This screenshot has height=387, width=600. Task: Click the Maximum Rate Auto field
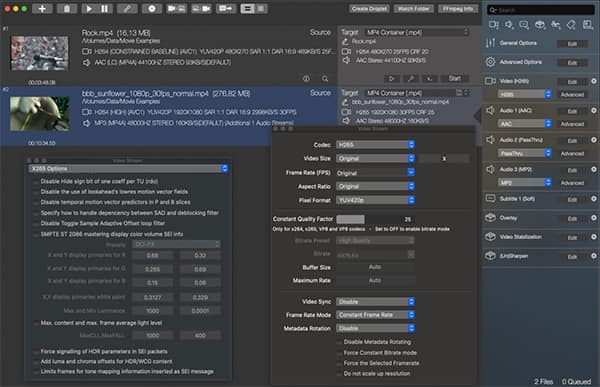point(375,281)
